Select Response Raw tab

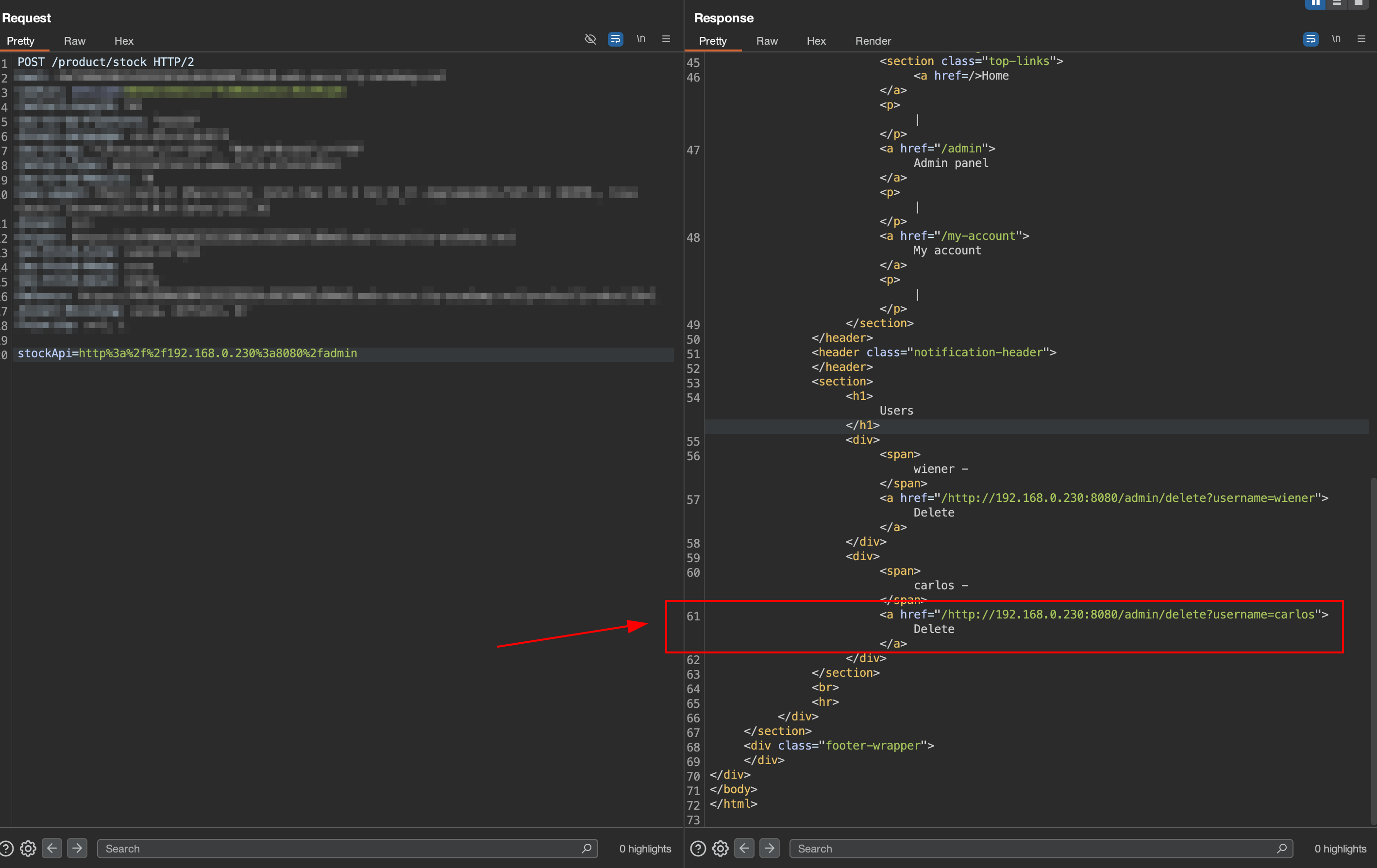click(766, 41)
